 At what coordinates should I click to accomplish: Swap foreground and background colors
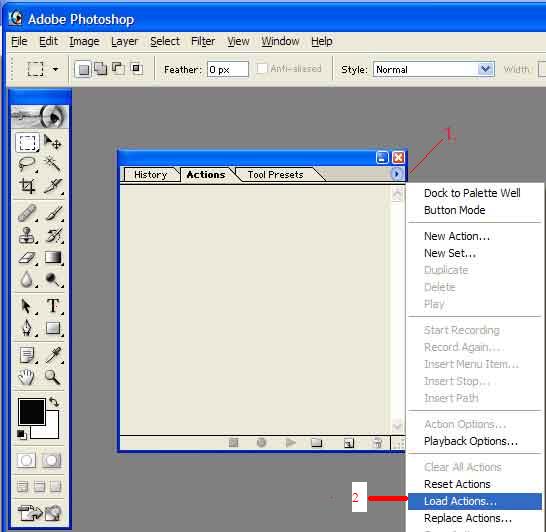click(54, 402)
